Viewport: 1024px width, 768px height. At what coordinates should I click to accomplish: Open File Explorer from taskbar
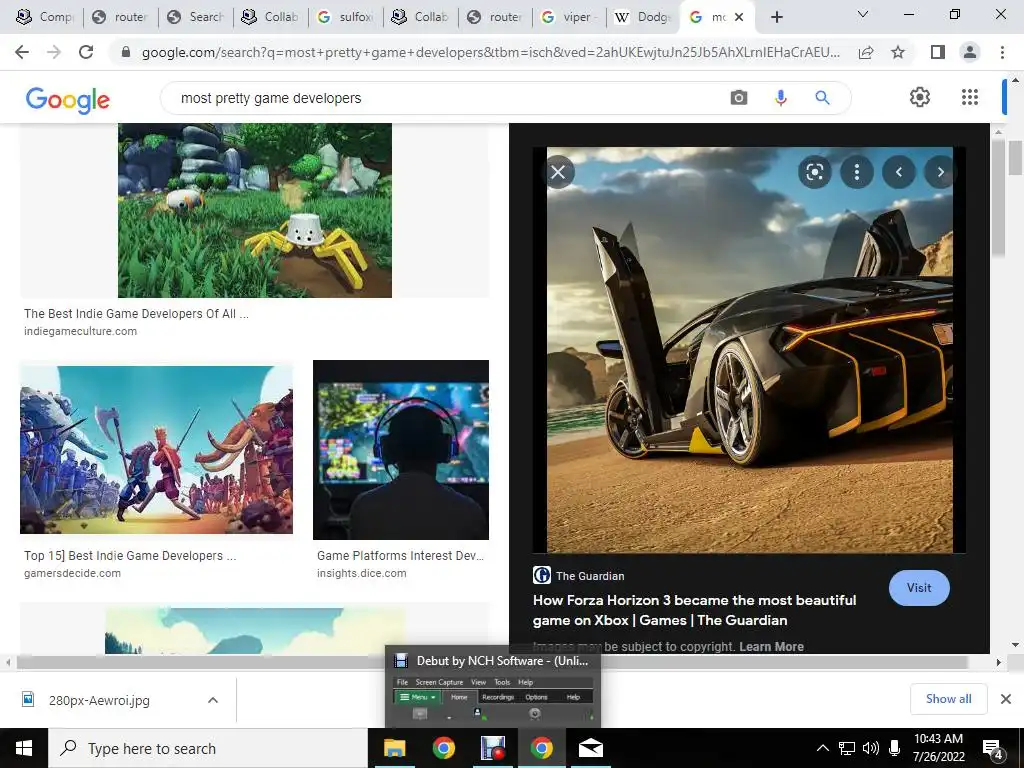coord(394,748)
